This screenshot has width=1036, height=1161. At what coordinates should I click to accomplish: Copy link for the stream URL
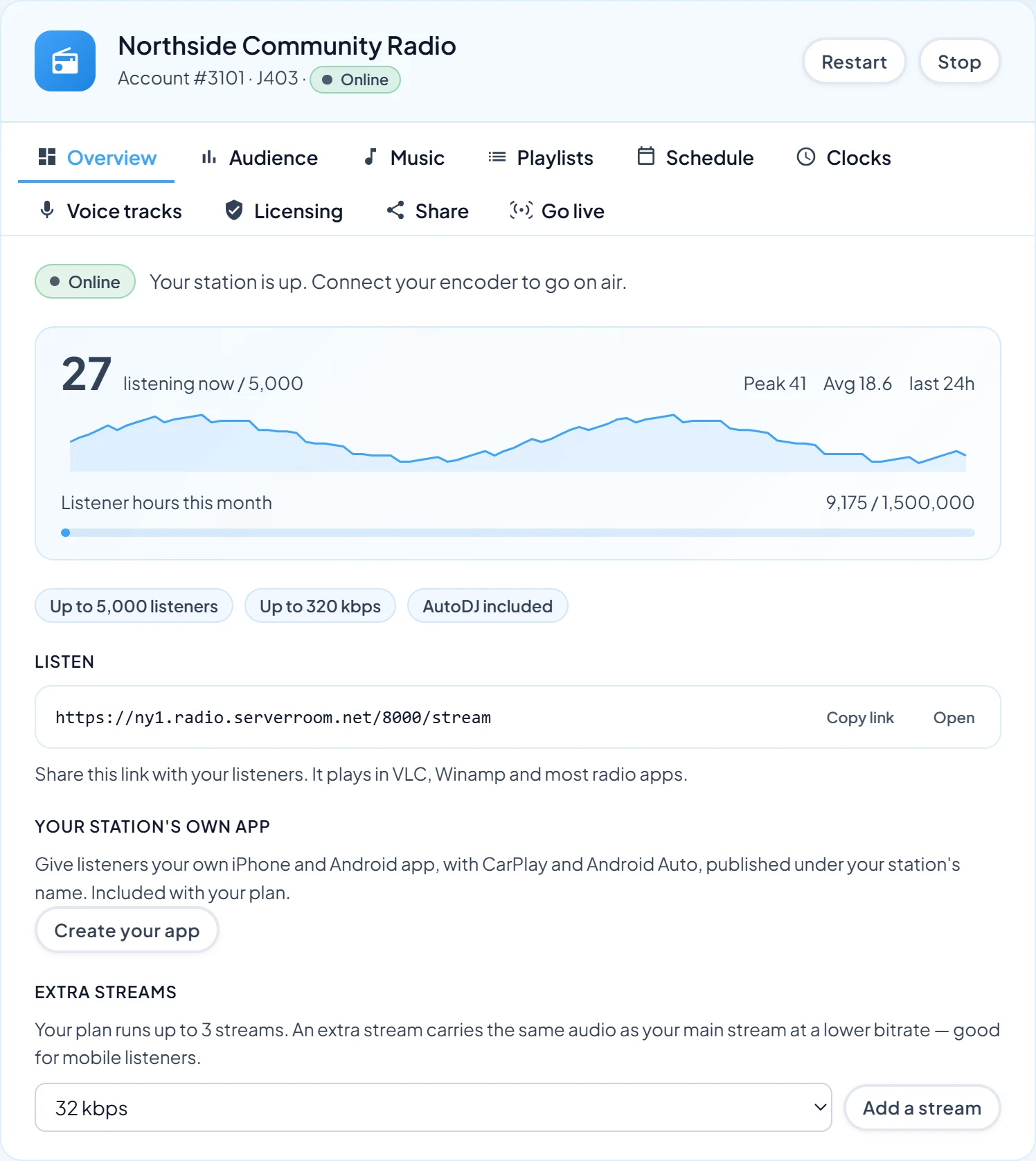860,718
